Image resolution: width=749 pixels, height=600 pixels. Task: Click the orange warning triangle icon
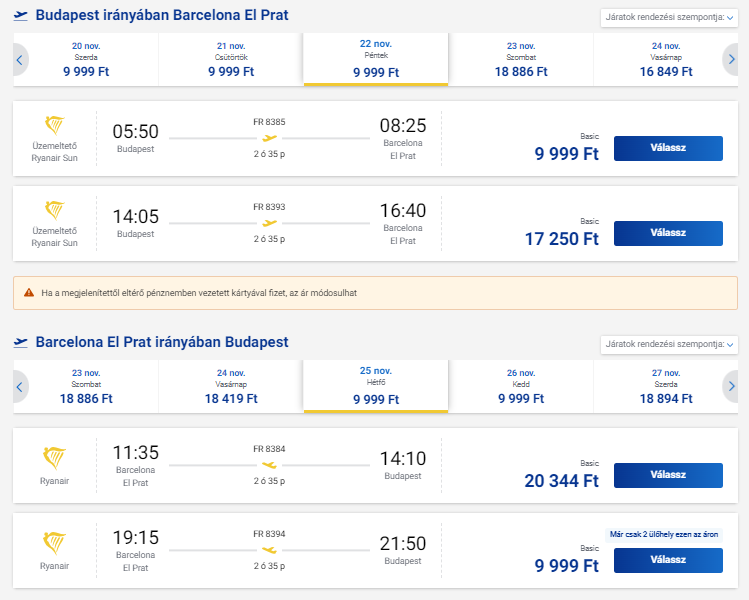29,292
